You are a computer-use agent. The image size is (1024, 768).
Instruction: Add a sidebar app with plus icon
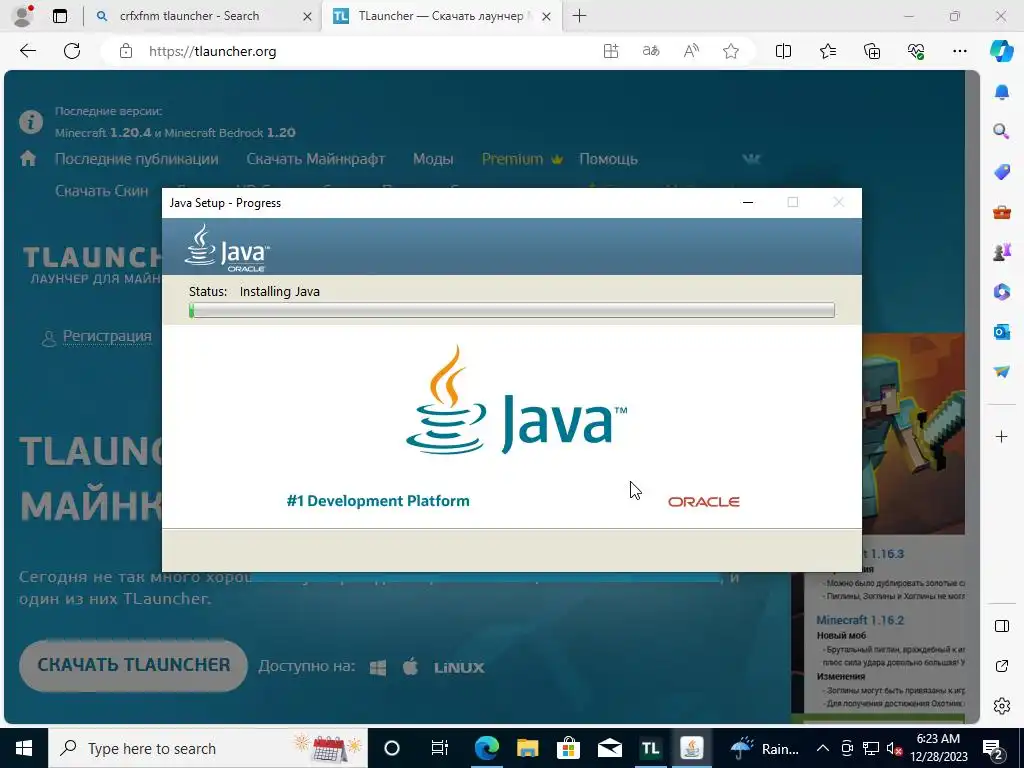coord(1002,436)
